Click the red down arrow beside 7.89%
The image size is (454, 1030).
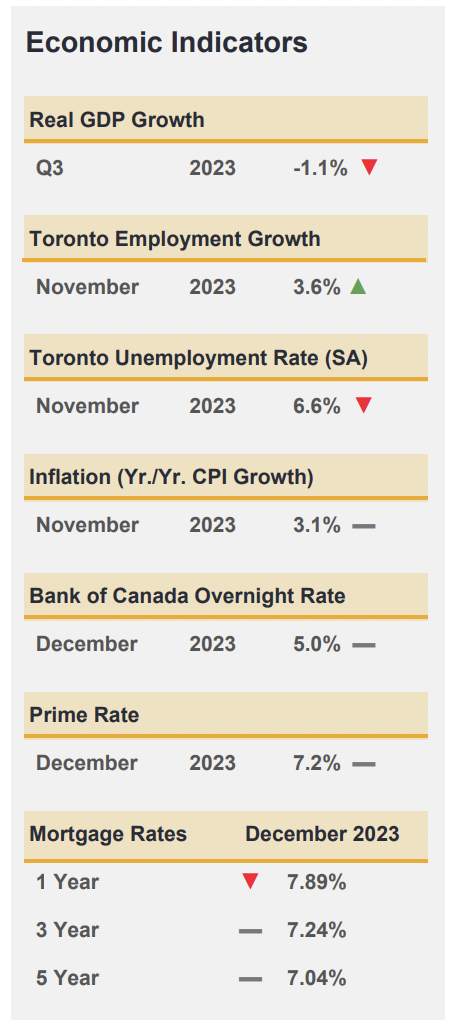pyautogui.click(x=250, y=882)
